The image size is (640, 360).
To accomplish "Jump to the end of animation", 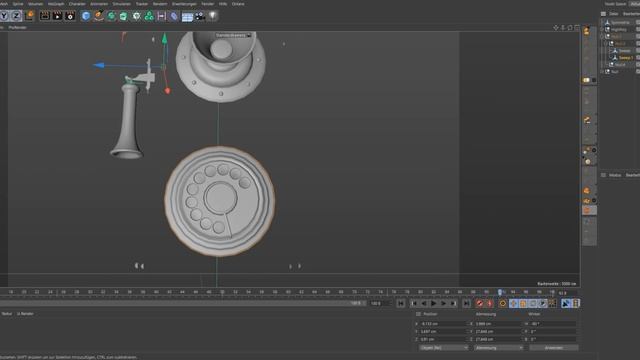I will (466, 303).
